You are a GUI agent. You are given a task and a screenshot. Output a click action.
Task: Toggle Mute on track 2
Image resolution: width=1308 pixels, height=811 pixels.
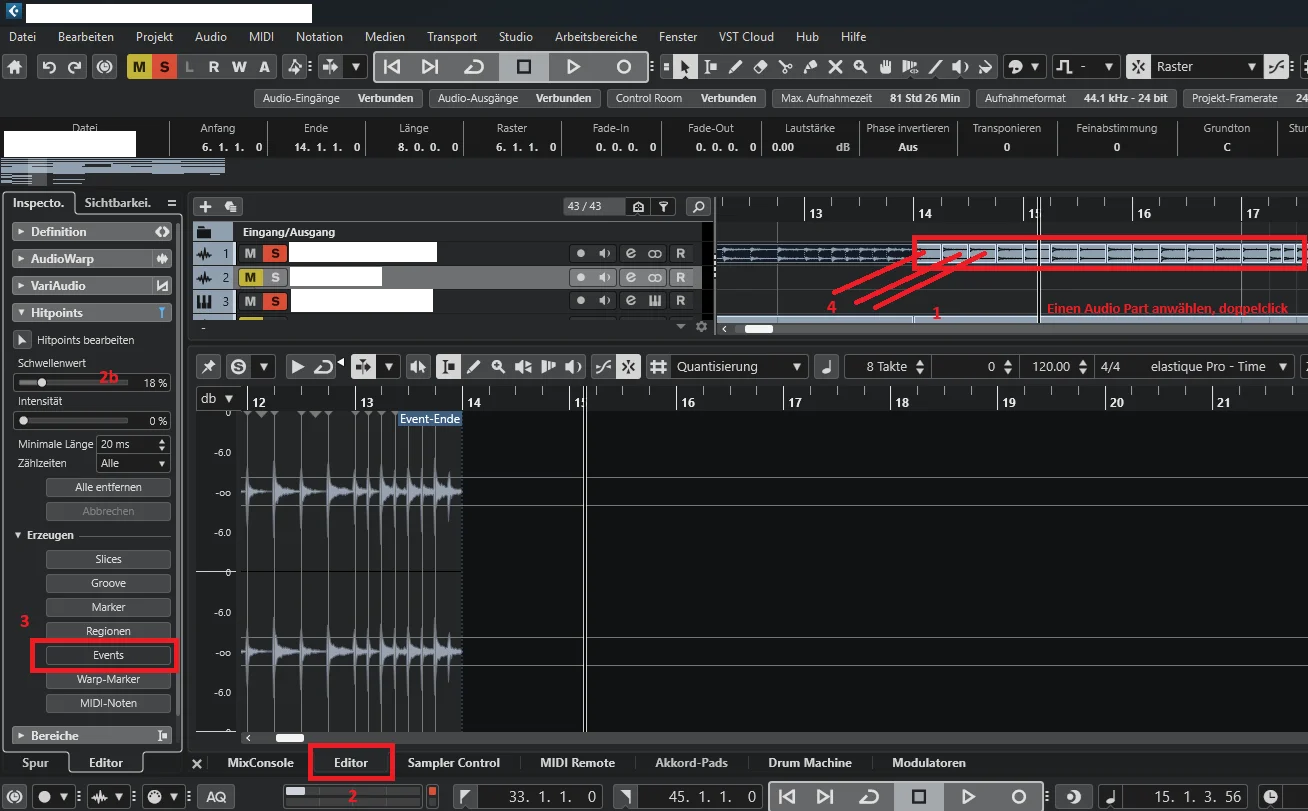click(x=250, y=277)
